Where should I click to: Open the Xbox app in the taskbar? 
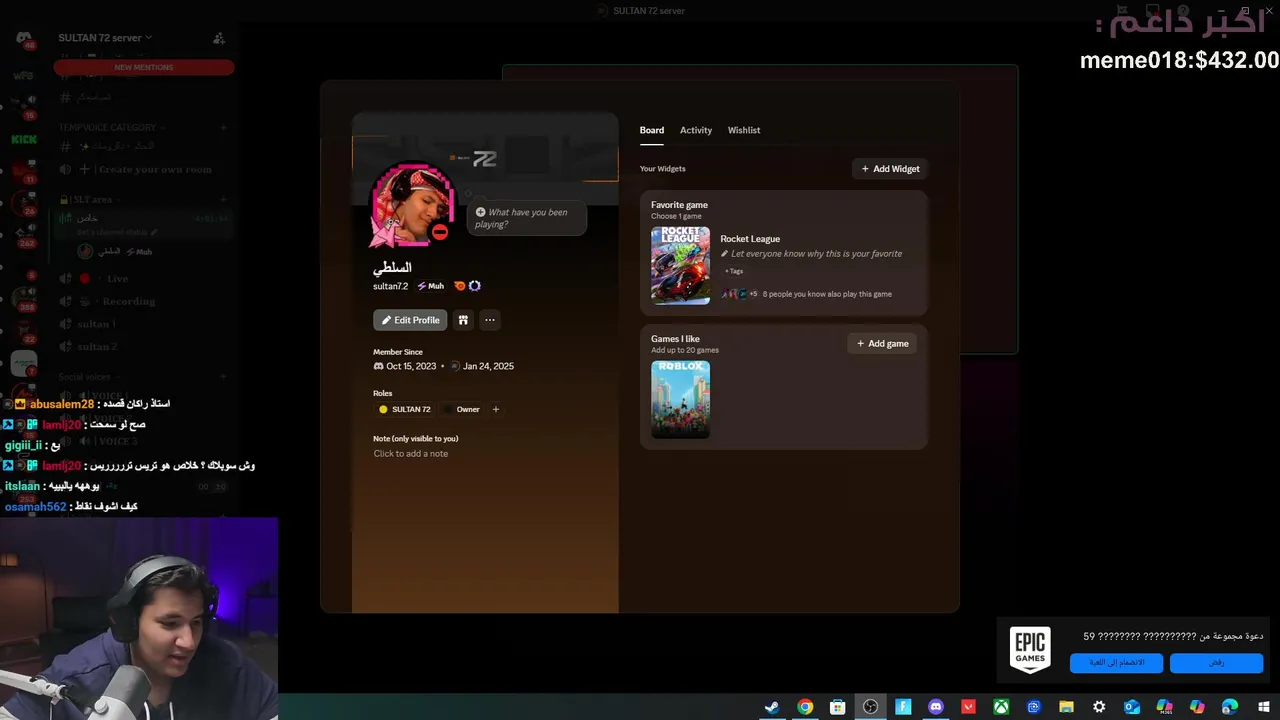[1001, 707]
